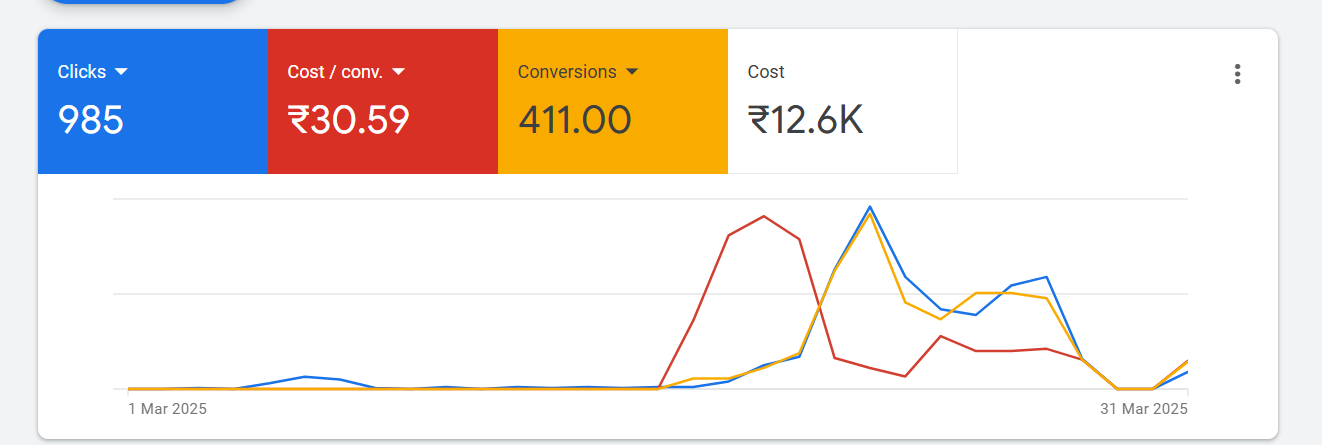
Task: Click the 985 clicks value
Action: [x=91, y=120]
